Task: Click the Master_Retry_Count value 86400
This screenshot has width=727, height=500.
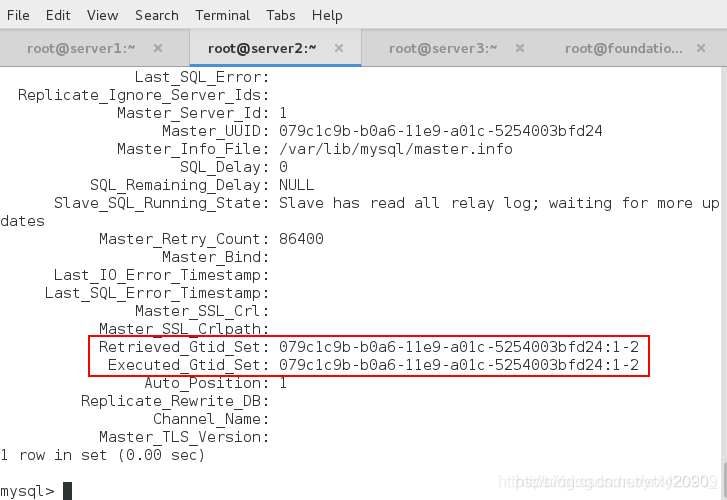Action: point(301,239)
